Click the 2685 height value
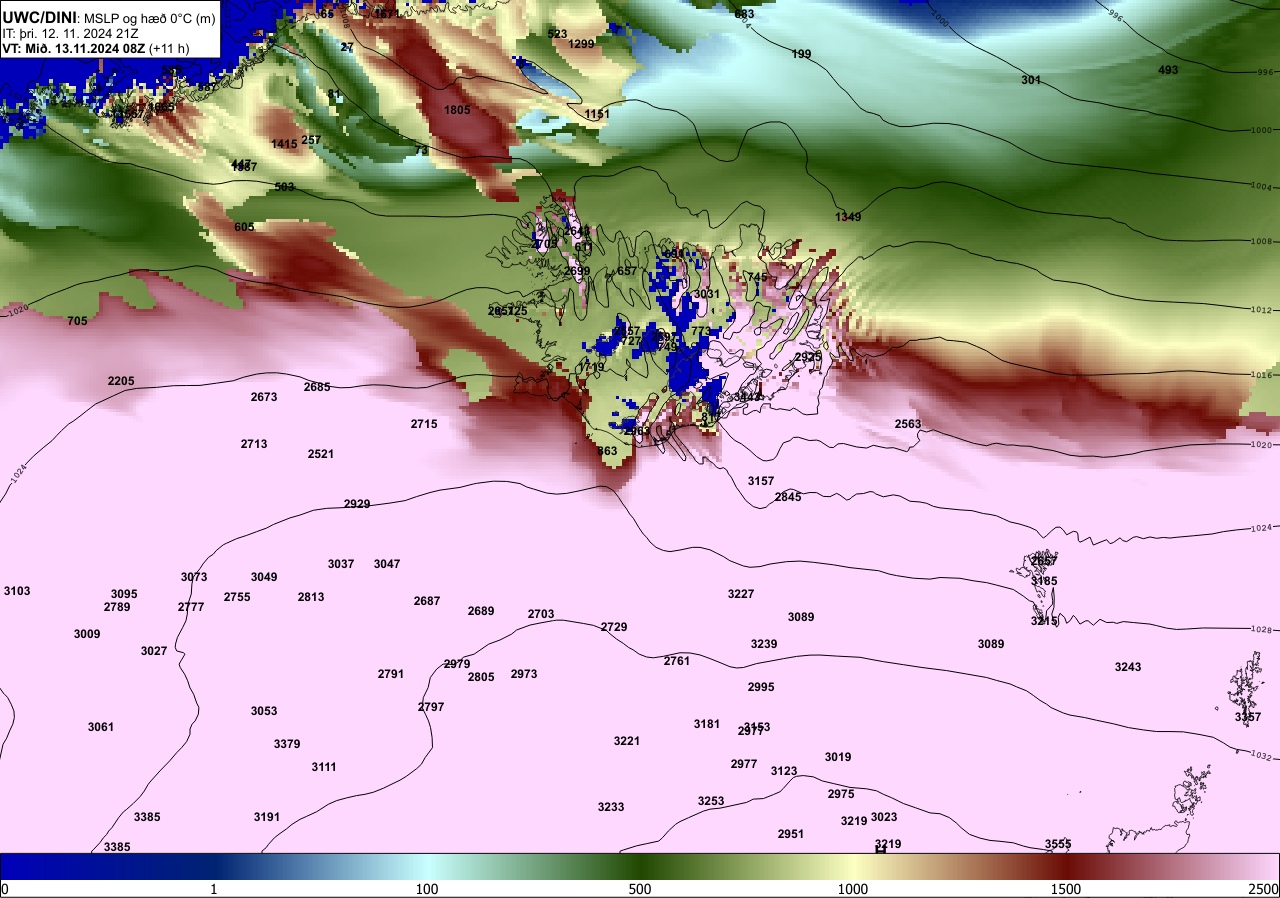The height and width of the screenshot is (898, 1280). click(317, 387)
